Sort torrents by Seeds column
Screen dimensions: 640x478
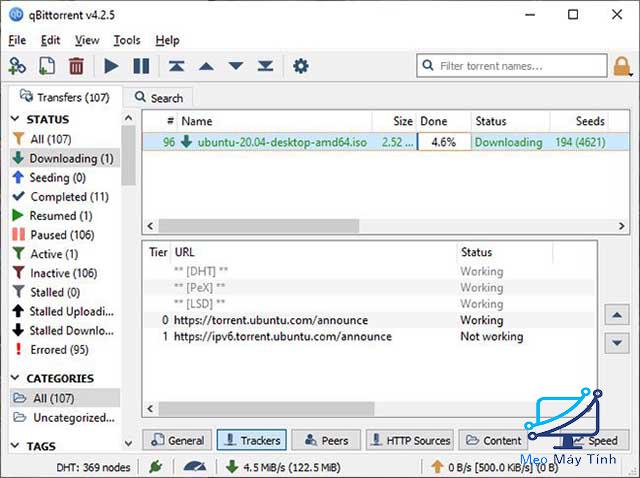(x=580, y=121)
